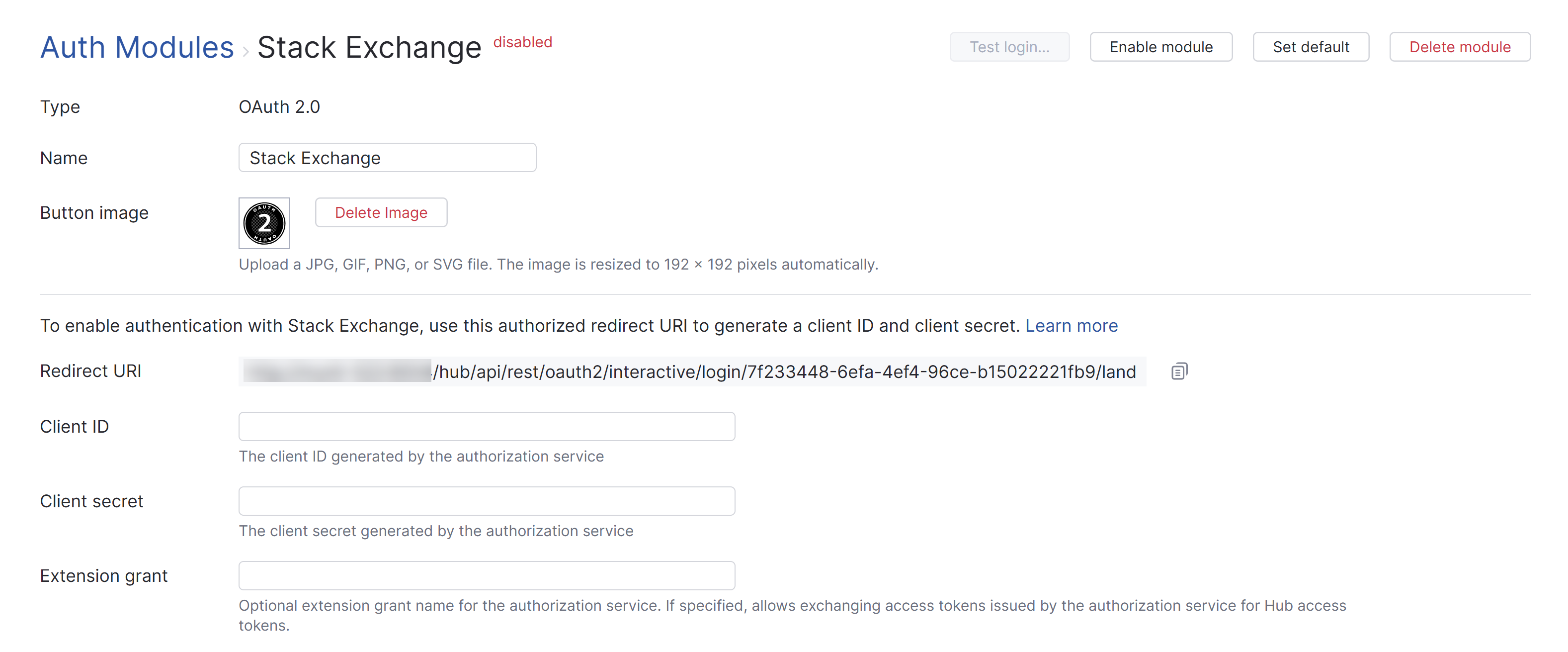Click the Extension grant label
This screenshot has height=652, width=1568.
click(x=103, y=576)
